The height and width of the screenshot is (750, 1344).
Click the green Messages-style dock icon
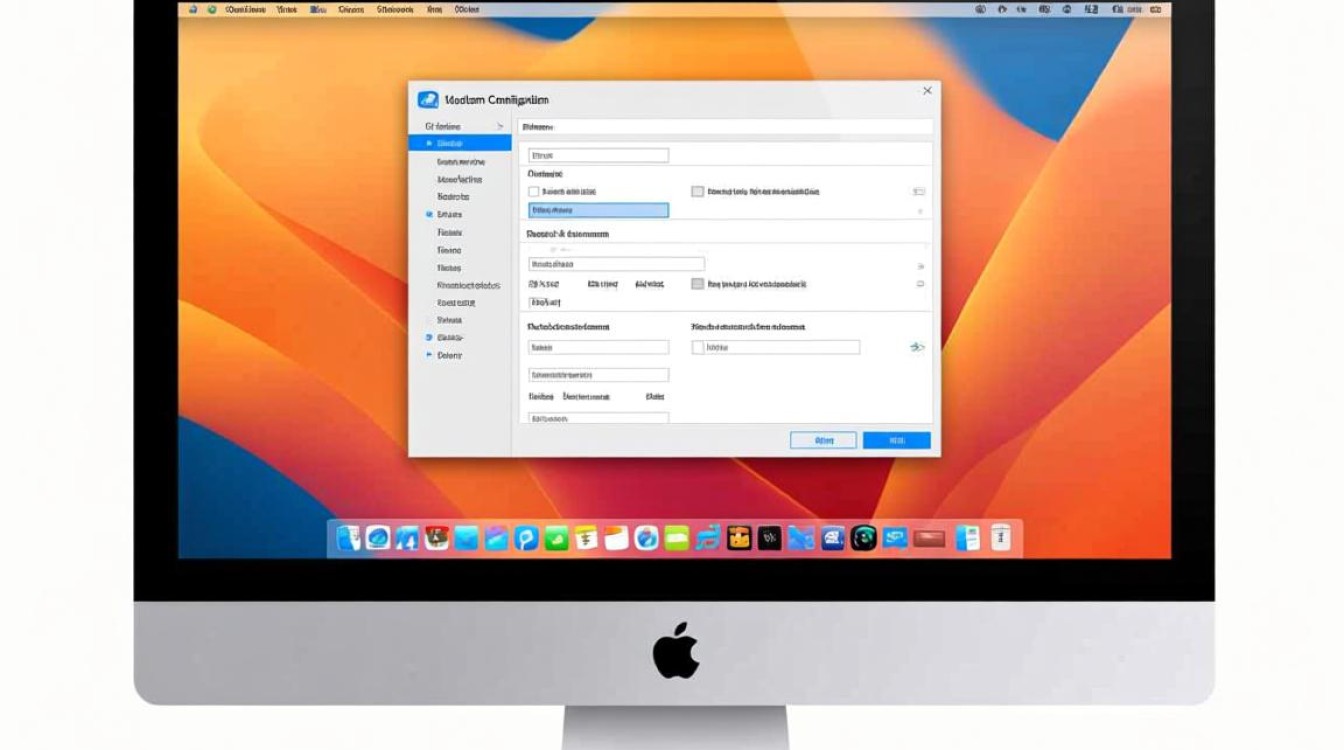point(556,539)
